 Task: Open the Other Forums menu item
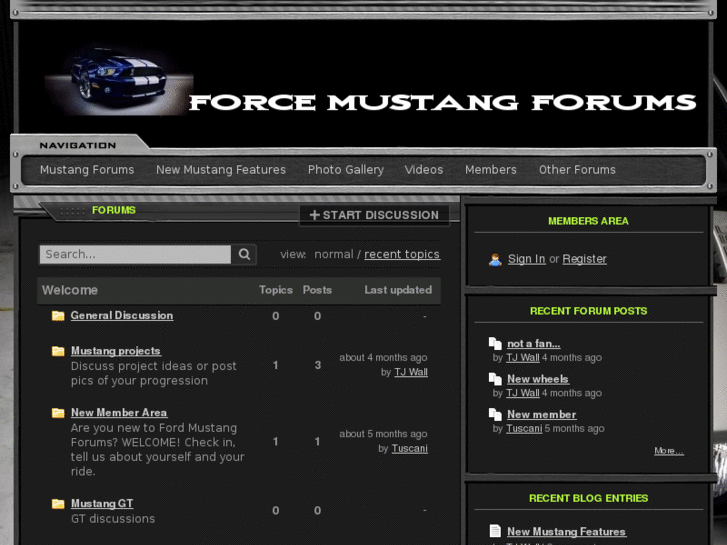point(577,170)
